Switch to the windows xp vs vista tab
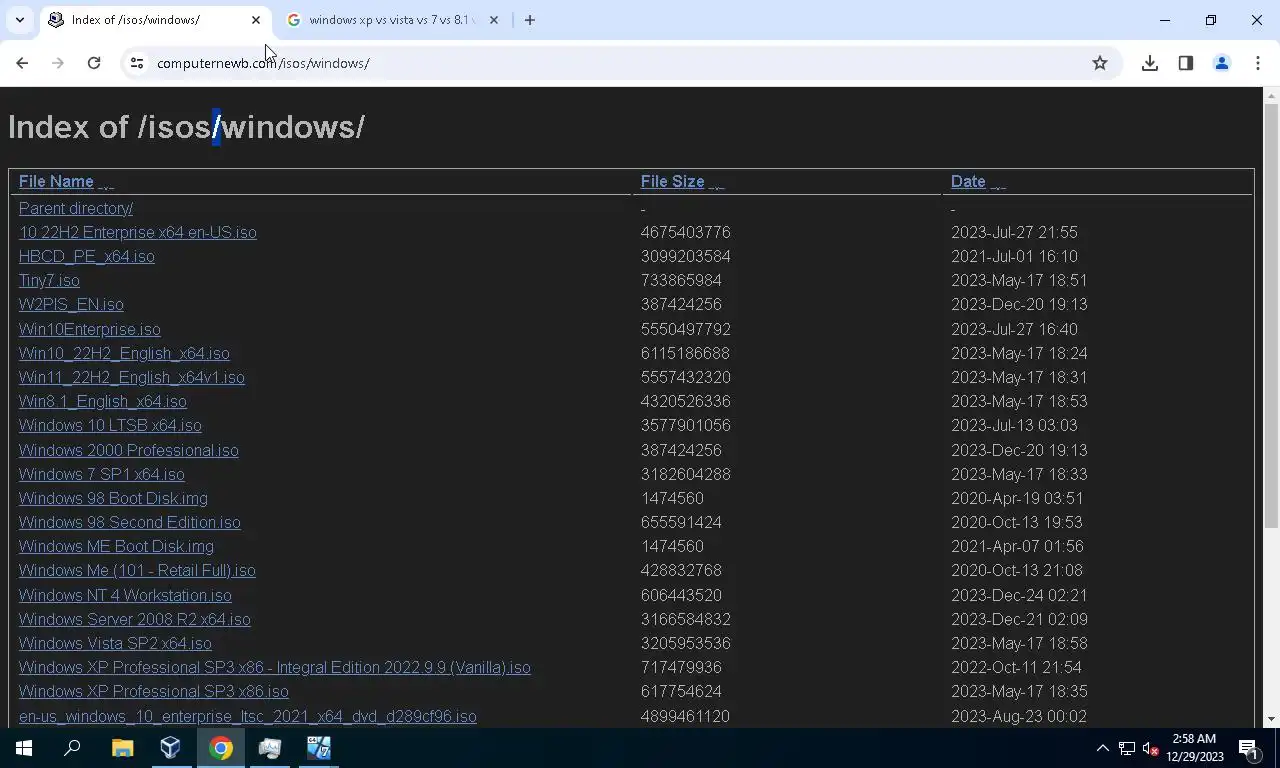This screenshot has height=768, width=1280. tap(392, 20)
